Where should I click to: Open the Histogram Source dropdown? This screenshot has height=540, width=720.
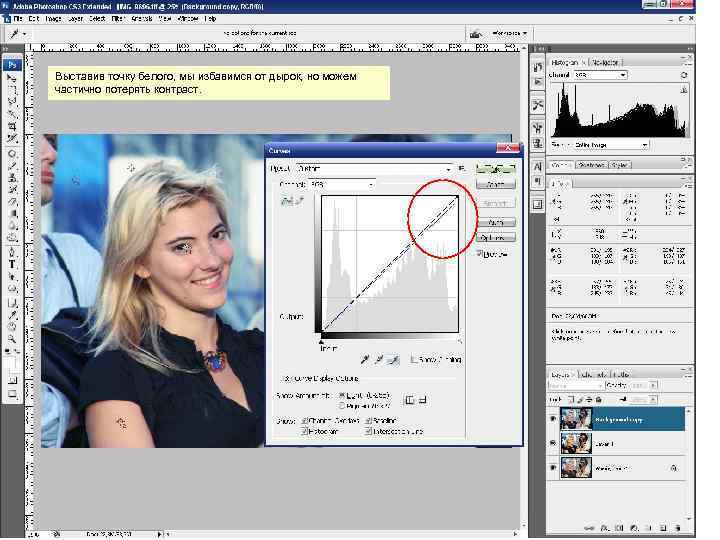point(611,145)
